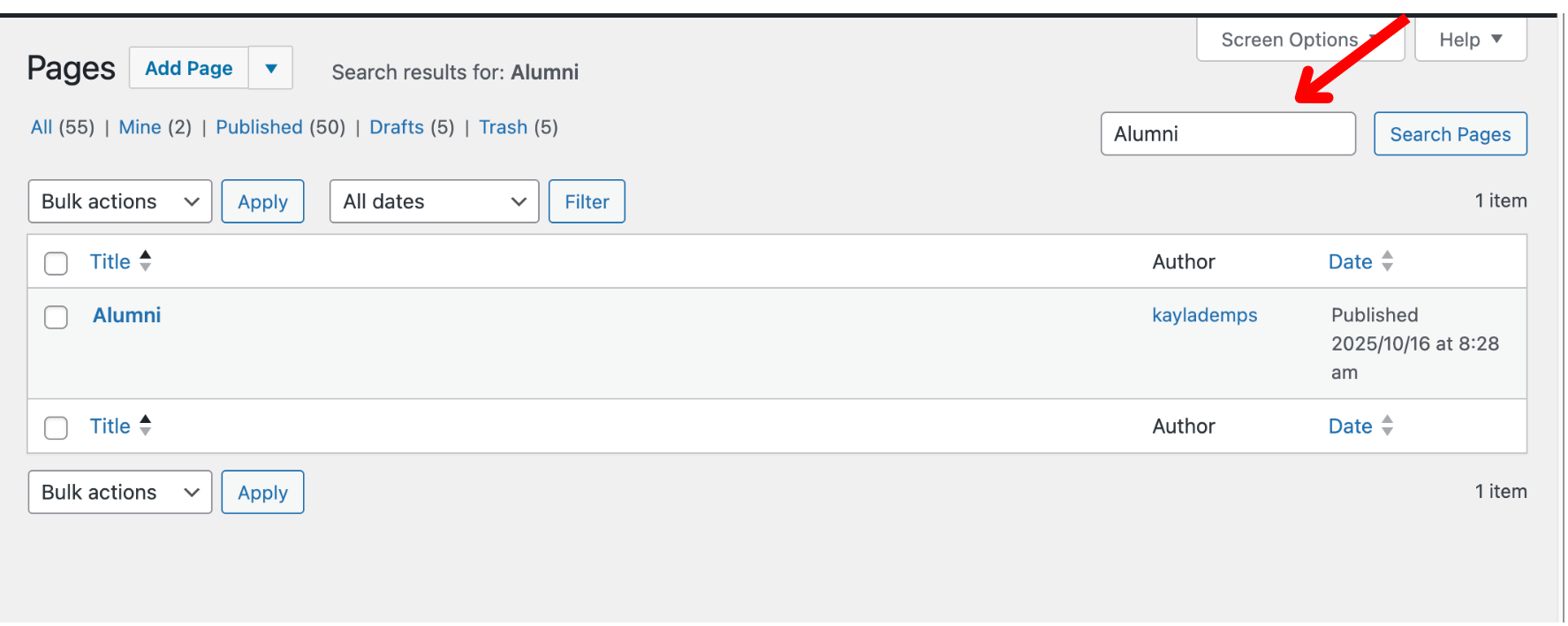Click sort arrows beside footer Date column
This screenshot has width=1568, height=626.
click(x=1387, y=426)
